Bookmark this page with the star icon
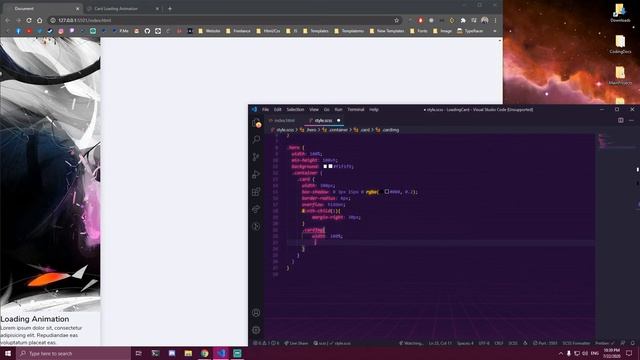Screen dimensions: 640x360 [x=396, y=20]
